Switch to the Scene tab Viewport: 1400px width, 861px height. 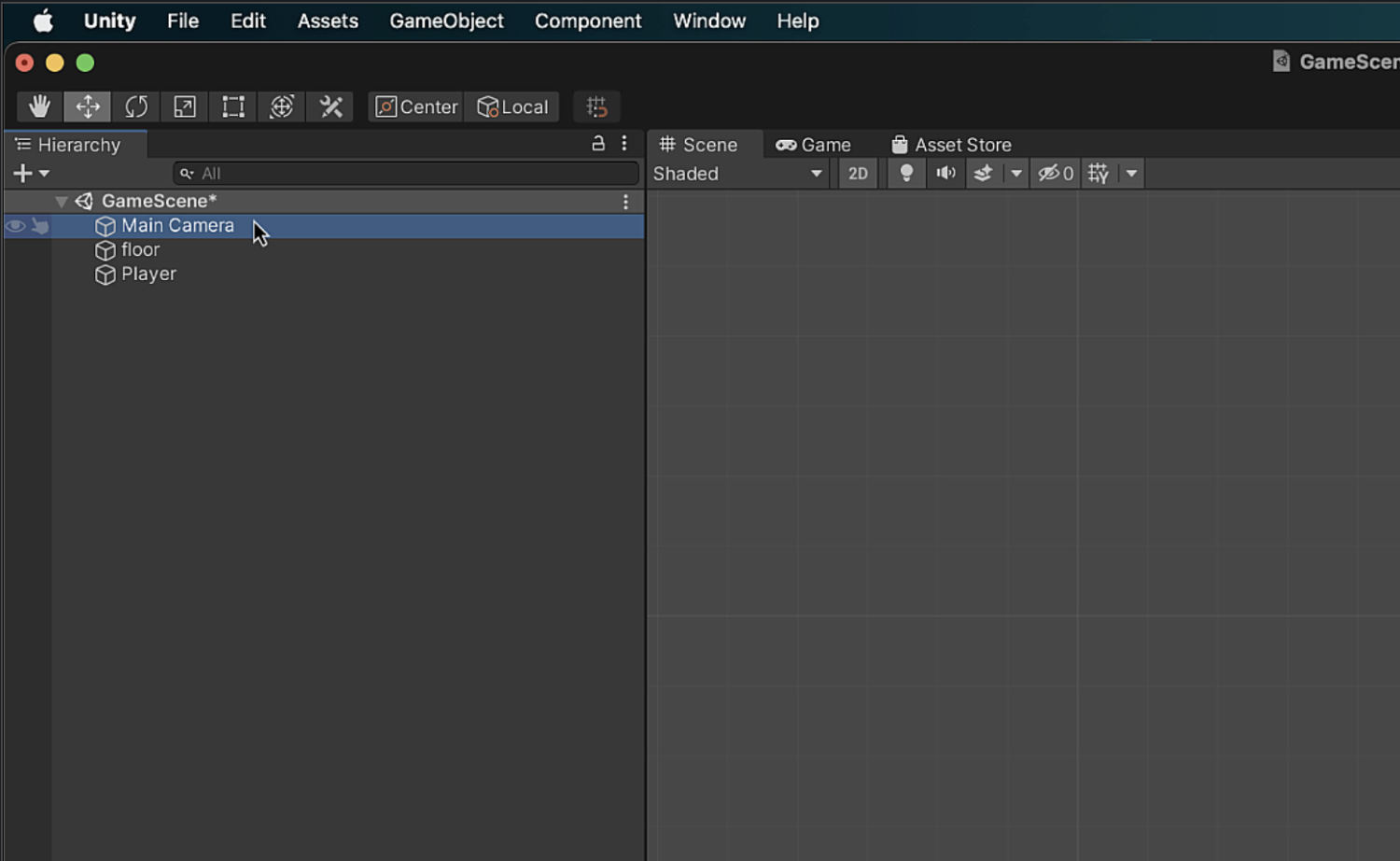[x=705, y=145]
